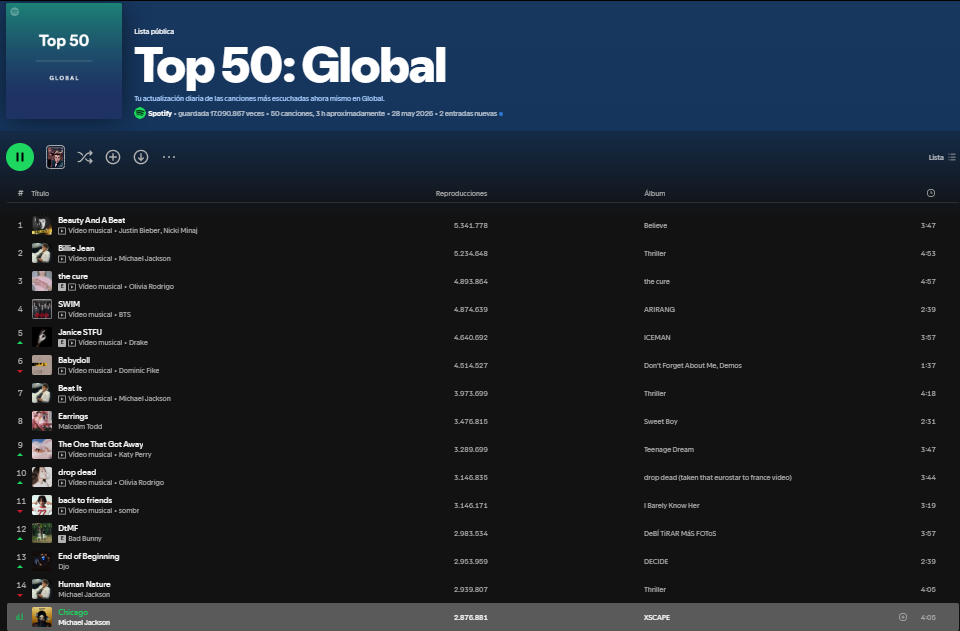Select Human Nature track title
960x631 pixels.
84,584
